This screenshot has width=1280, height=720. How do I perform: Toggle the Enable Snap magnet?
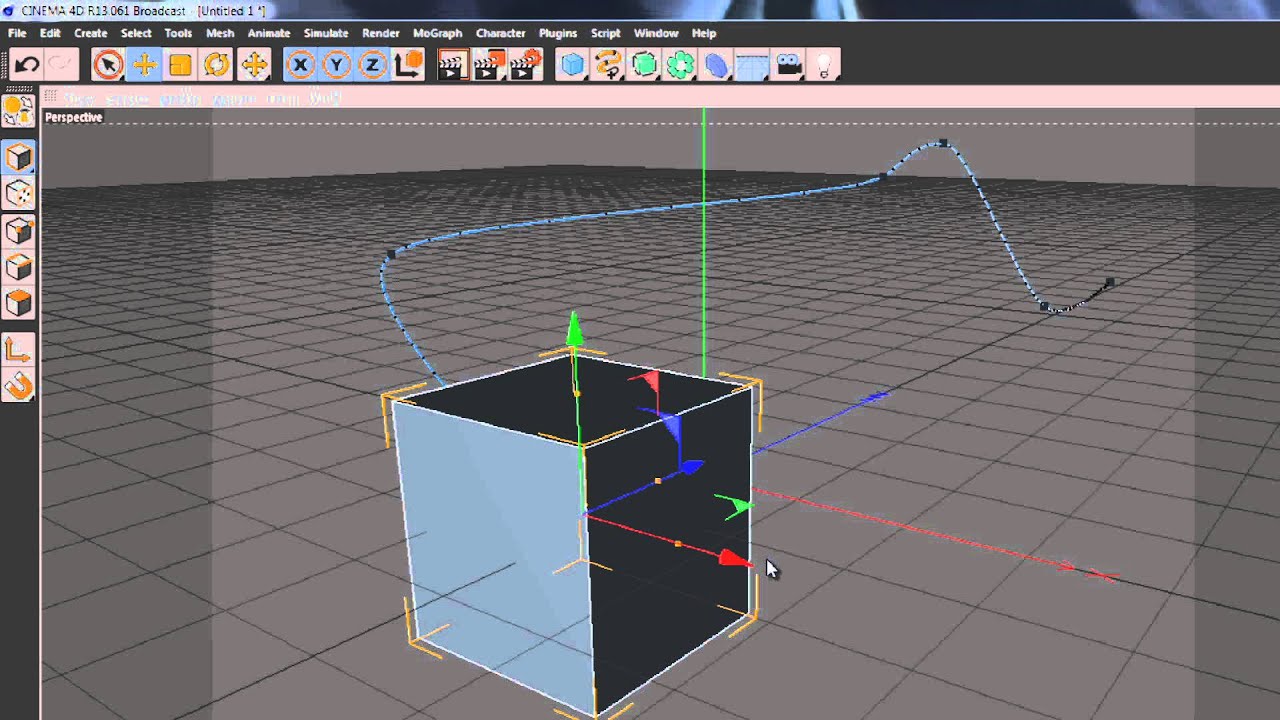tap(19, 385)
